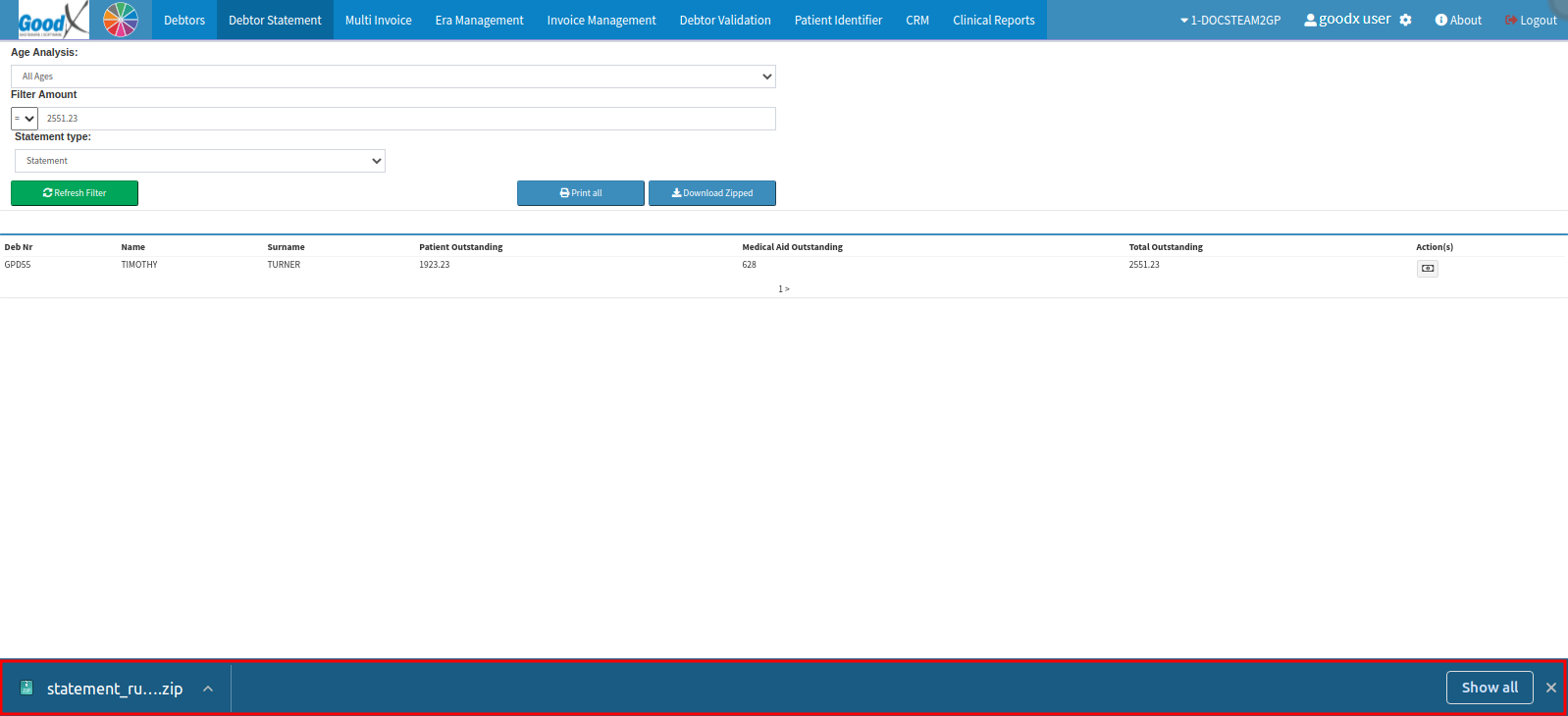Click the Download Zipped button
1568x716 pixels.
(711, 193)
